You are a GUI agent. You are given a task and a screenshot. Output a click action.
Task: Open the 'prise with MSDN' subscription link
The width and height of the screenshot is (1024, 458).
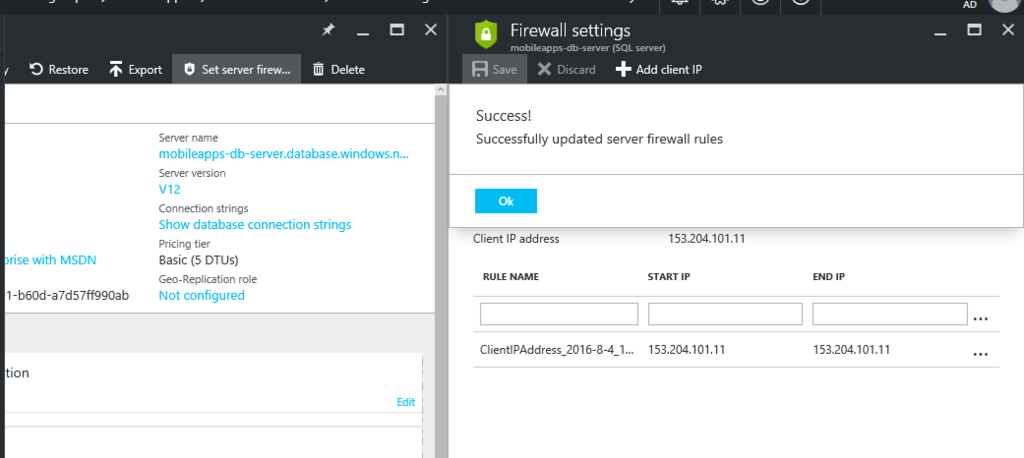point(48,260)
